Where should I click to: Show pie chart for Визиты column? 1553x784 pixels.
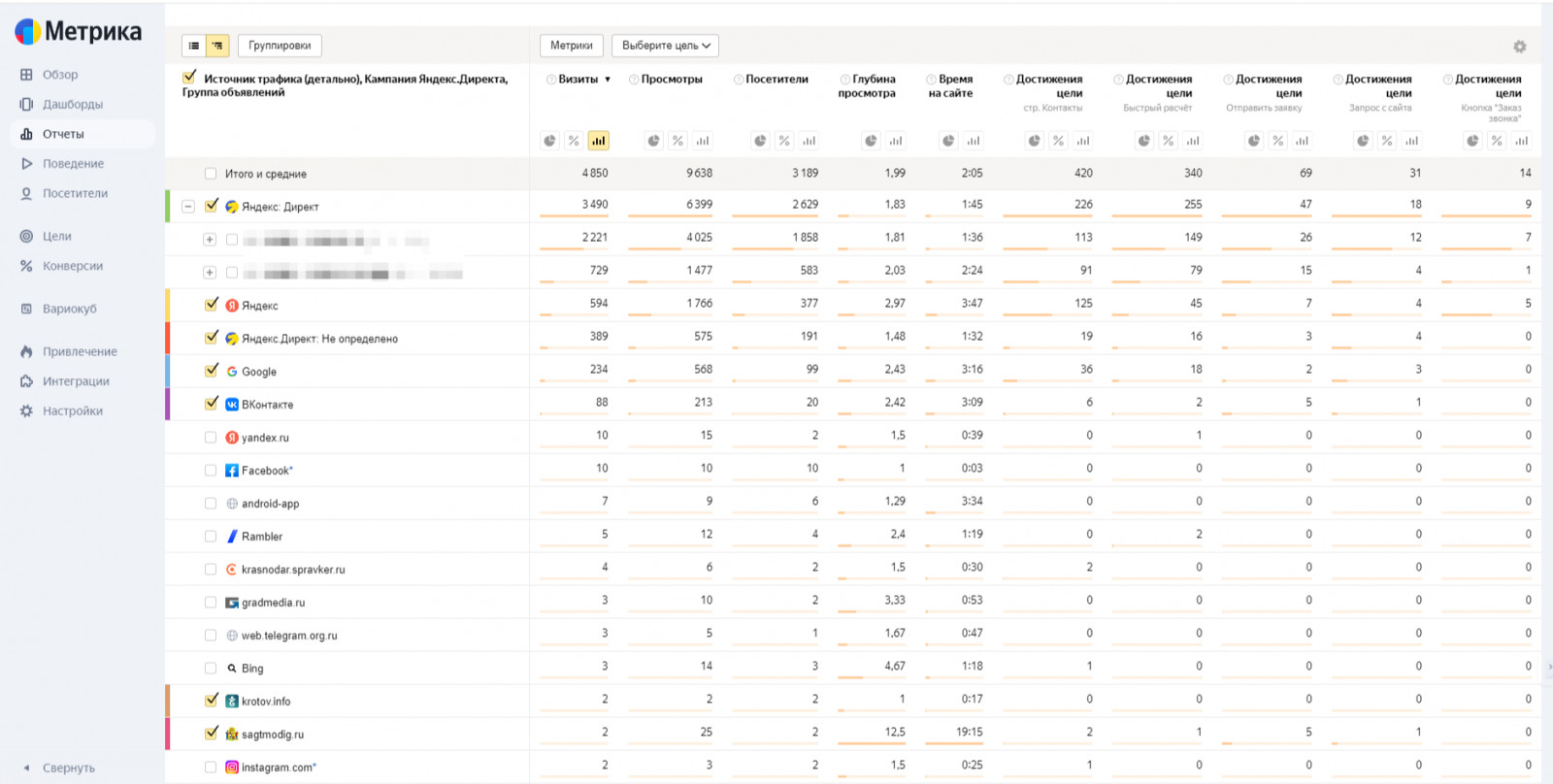pos(550,141)
